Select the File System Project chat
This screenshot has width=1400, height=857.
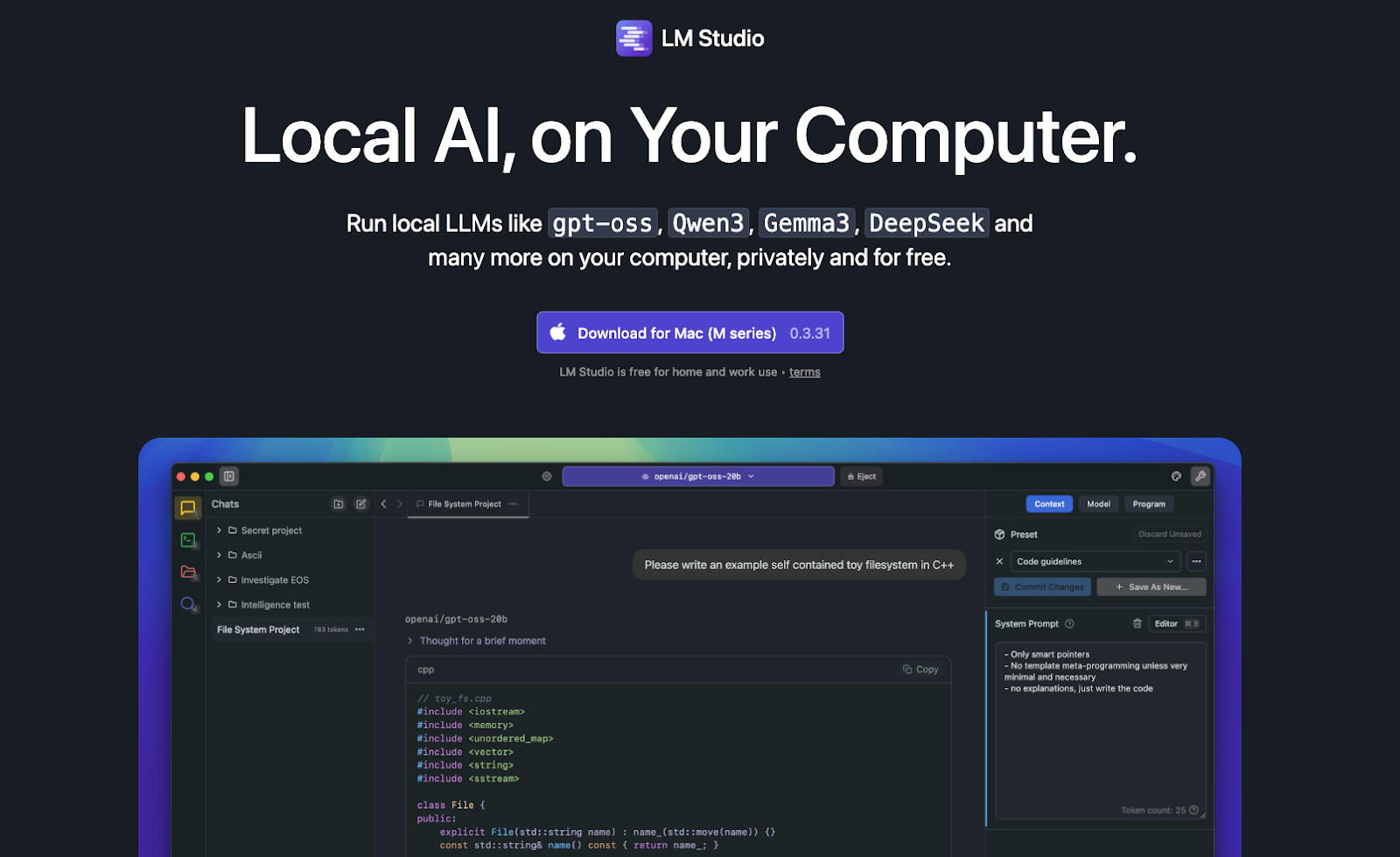292,629
